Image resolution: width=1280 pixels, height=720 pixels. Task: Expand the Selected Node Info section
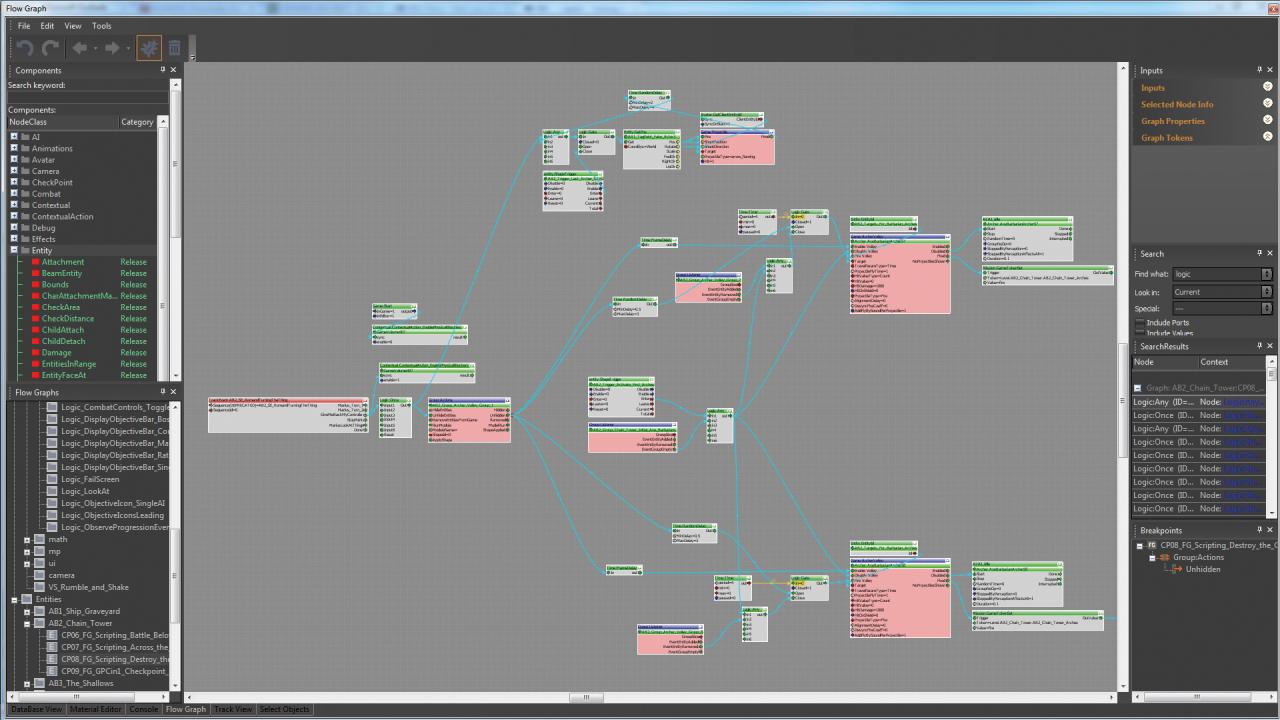click(1267, 104)
